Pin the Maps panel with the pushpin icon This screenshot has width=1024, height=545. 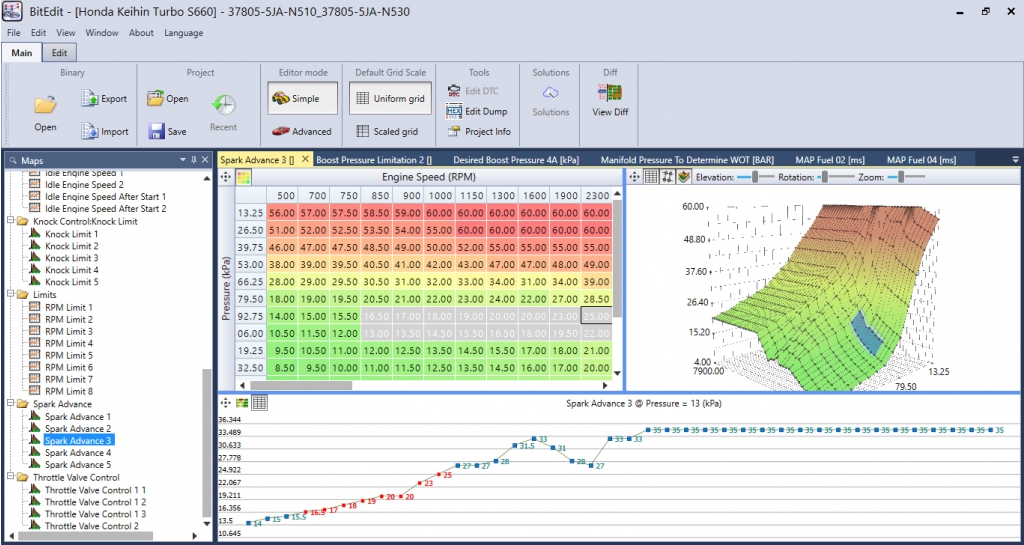[193, 159]
